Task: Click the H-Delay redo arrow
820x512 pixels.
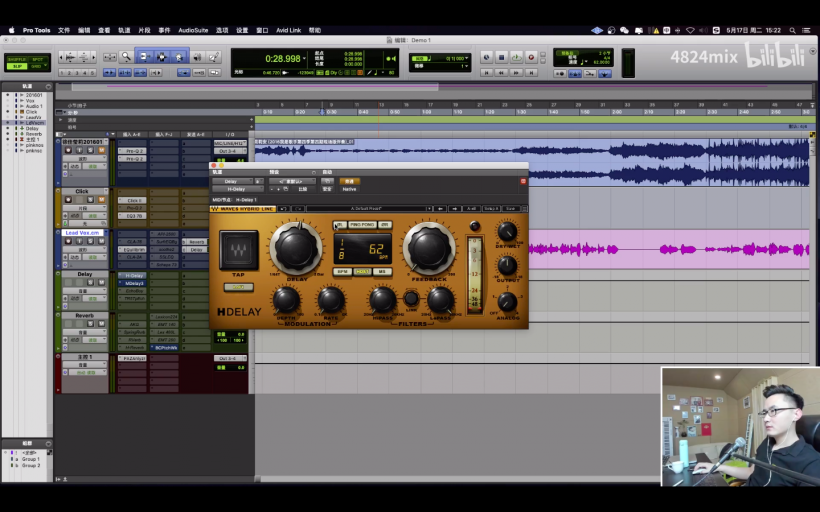Action: [x=298, y=209]
